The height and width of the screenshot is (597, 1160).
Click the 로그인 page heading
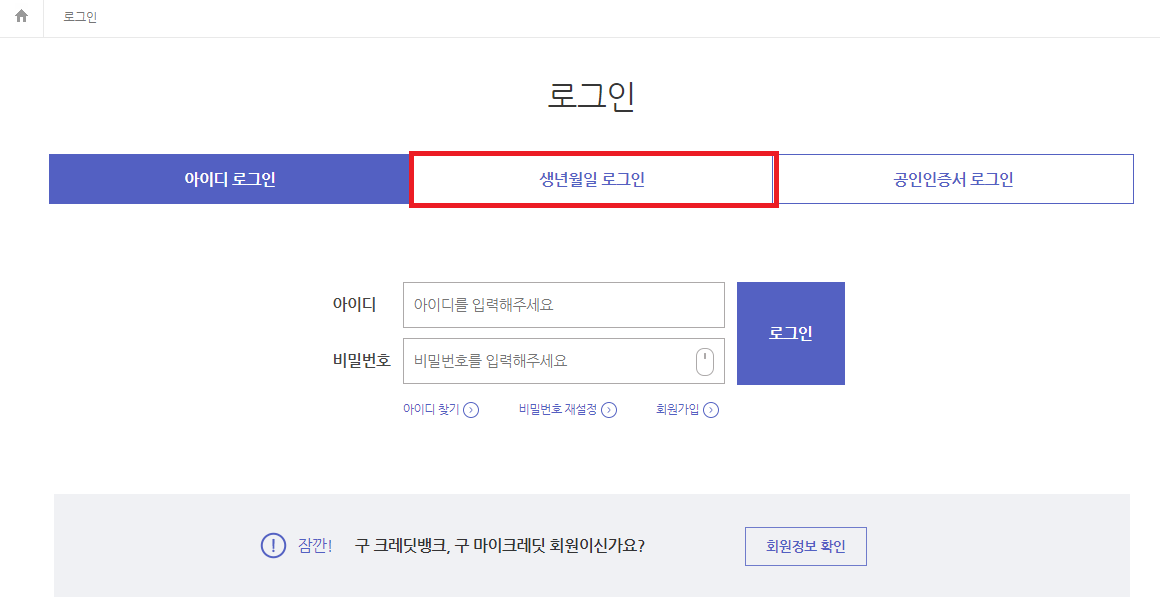click(x=591, y=97)
